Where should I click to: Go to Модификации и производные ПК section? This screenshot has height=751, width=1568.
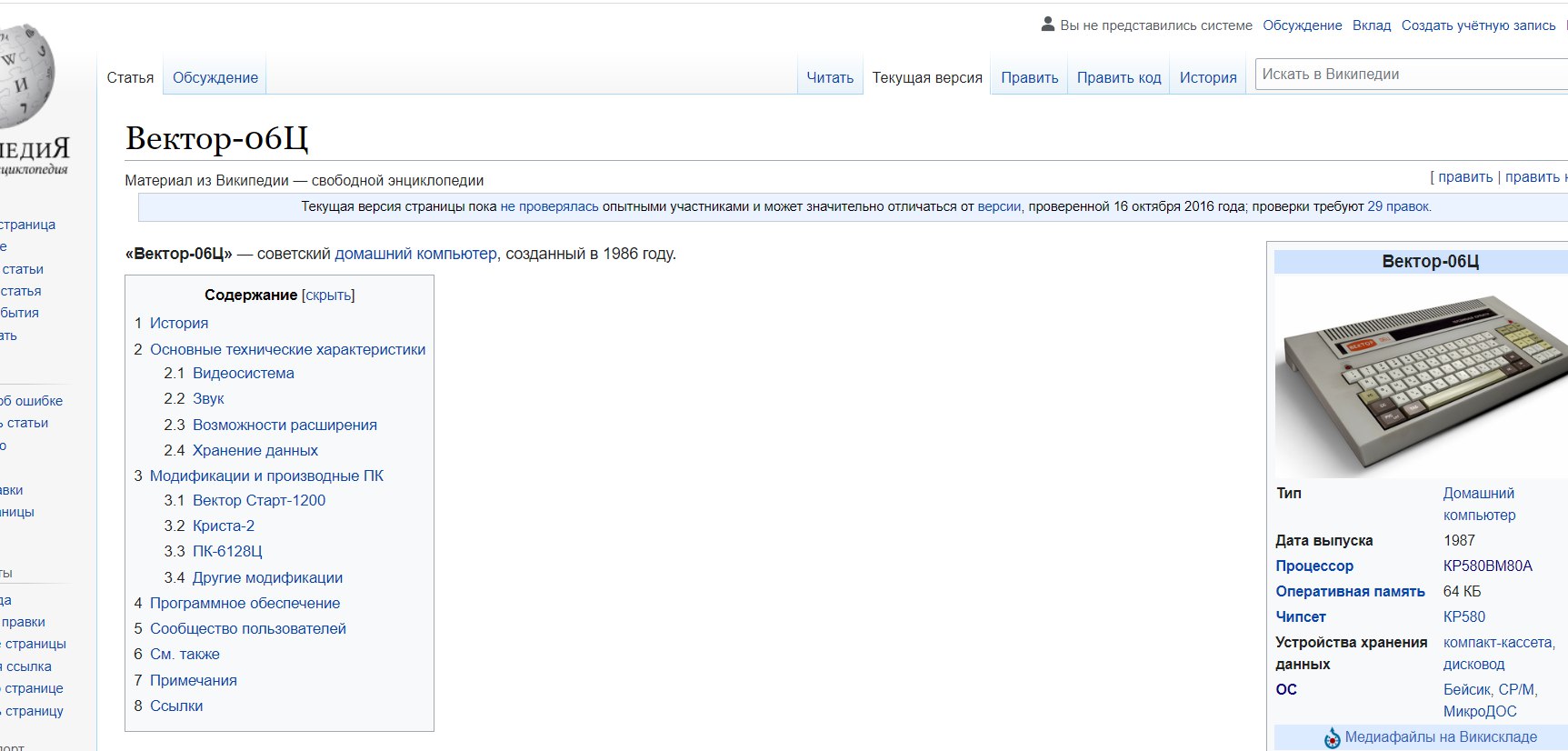266,476
